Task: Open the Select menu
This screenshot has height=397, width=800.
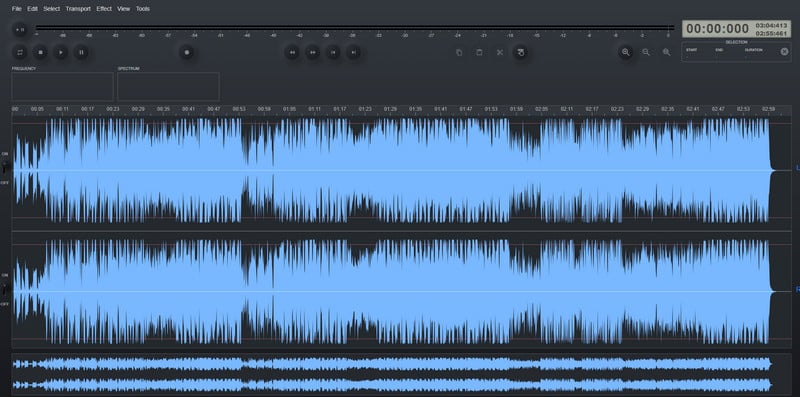Action: coord(52,9)
